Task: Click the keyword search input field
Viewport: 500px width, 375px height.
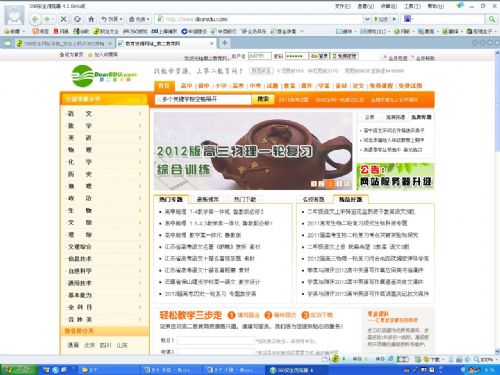Action: [x=203, y=99]
